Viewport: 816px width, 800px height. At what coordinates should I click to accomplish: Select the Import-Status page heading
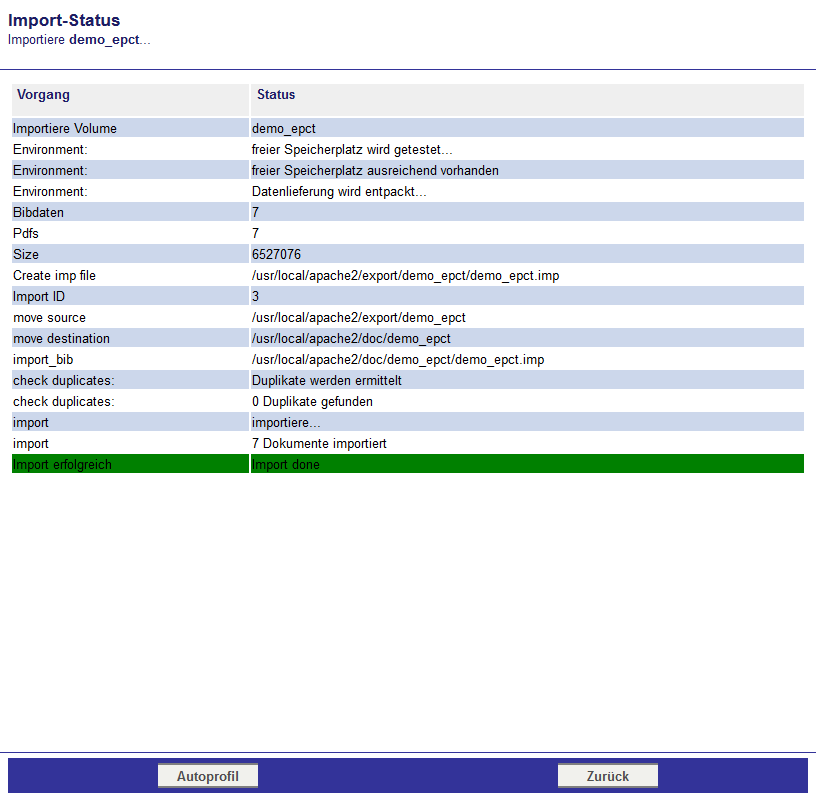tap(64, 20)
